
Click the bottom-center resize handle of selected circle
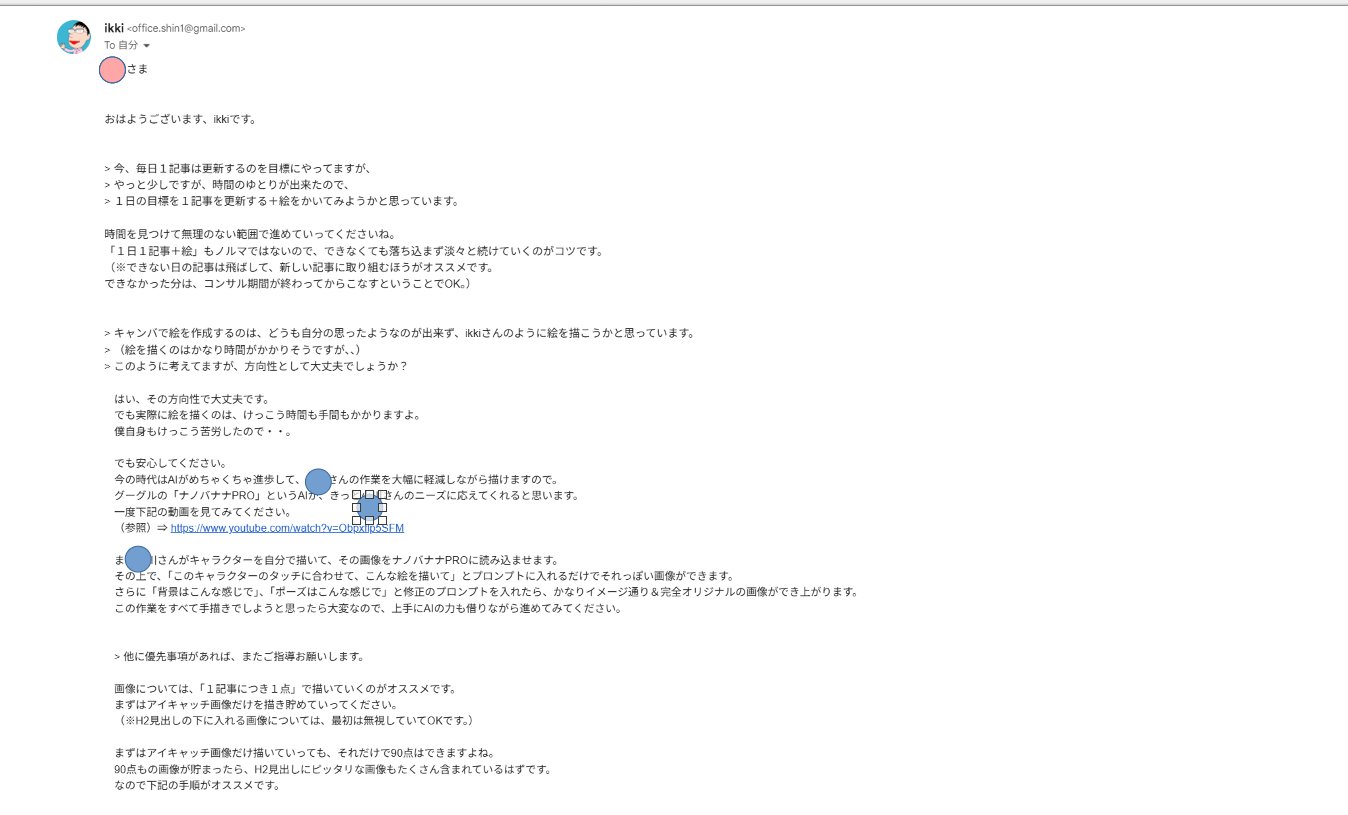pos(369,520)
